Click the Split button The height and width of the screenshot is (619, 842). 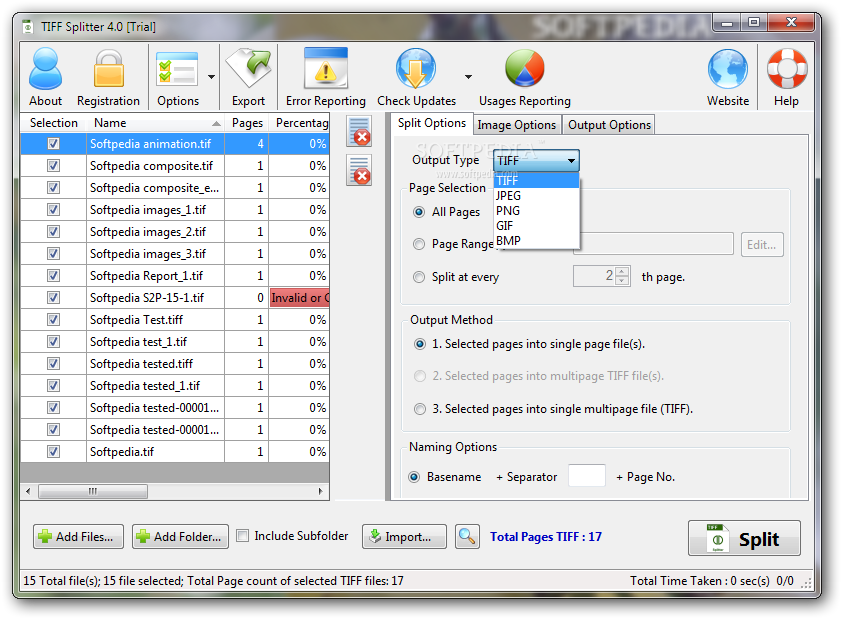tap(744, 538)
